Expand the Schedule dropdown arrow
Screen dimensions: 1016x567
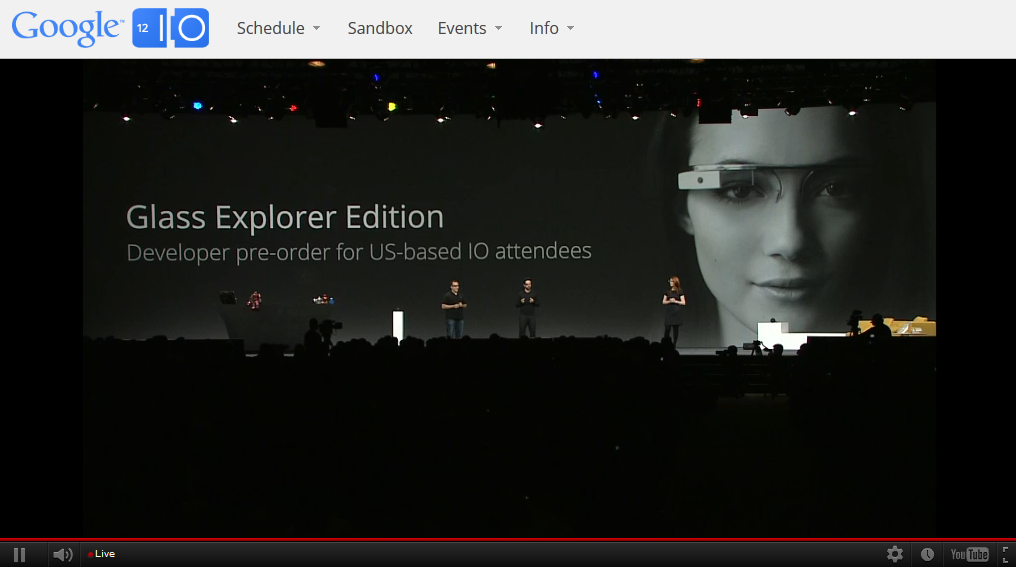click(x=317, y=29)
